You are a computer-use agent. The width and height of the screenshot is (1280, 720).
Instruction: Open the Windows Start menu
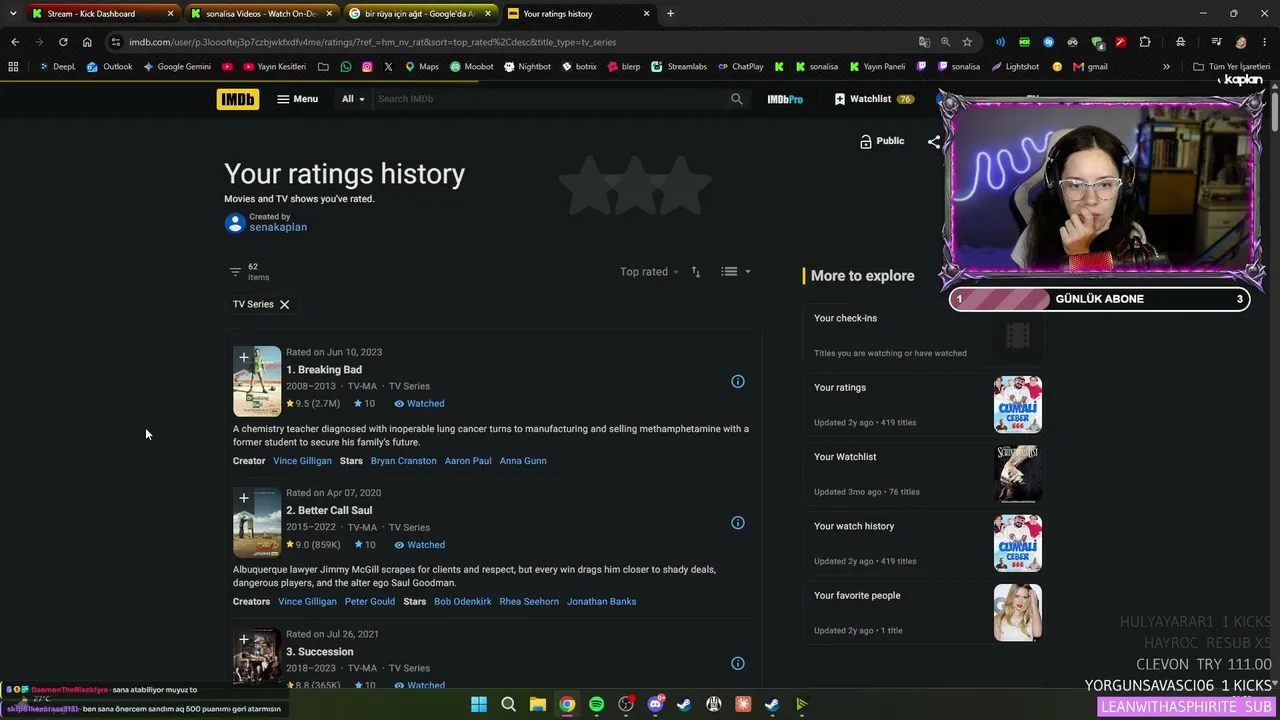(x=479, y=704)
